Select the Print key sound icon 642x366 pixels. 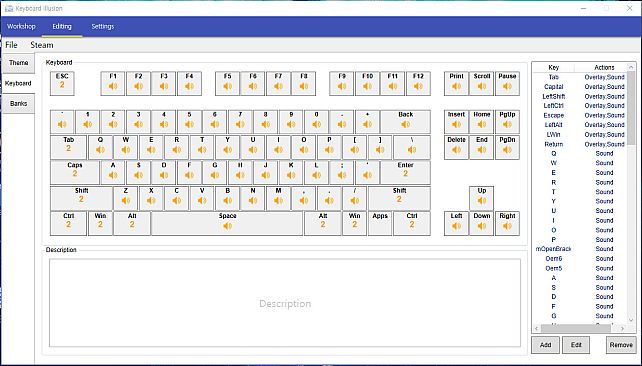coord(457,86)
